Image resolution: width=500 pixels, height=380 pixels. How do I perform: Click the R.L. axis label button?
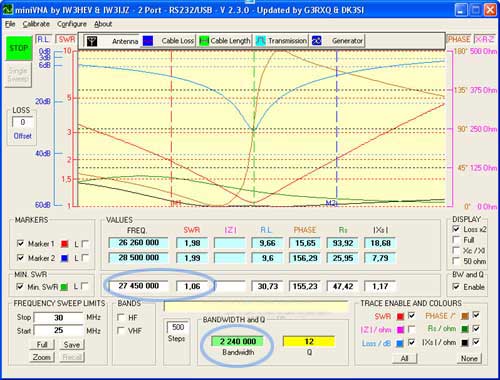tap(43, 39)
